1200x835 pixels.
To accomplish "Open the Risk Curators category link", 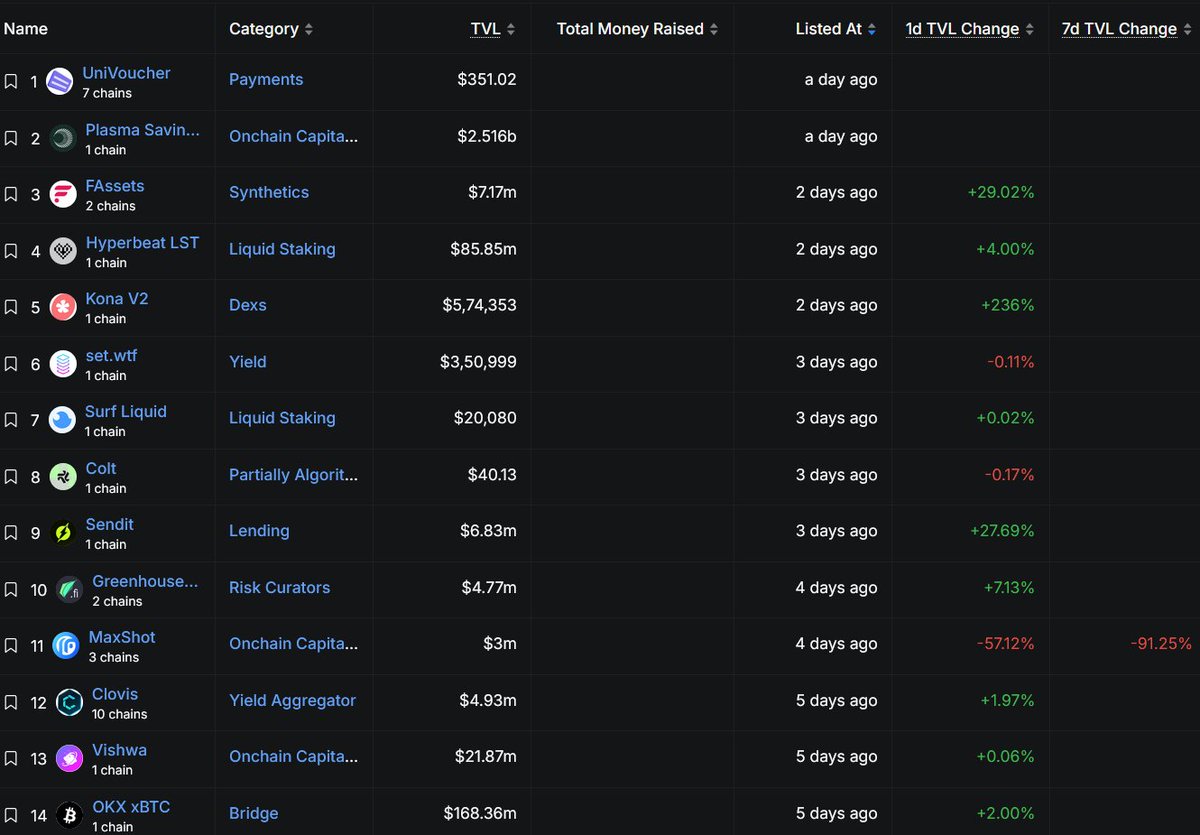I will (x=279, y=588).
